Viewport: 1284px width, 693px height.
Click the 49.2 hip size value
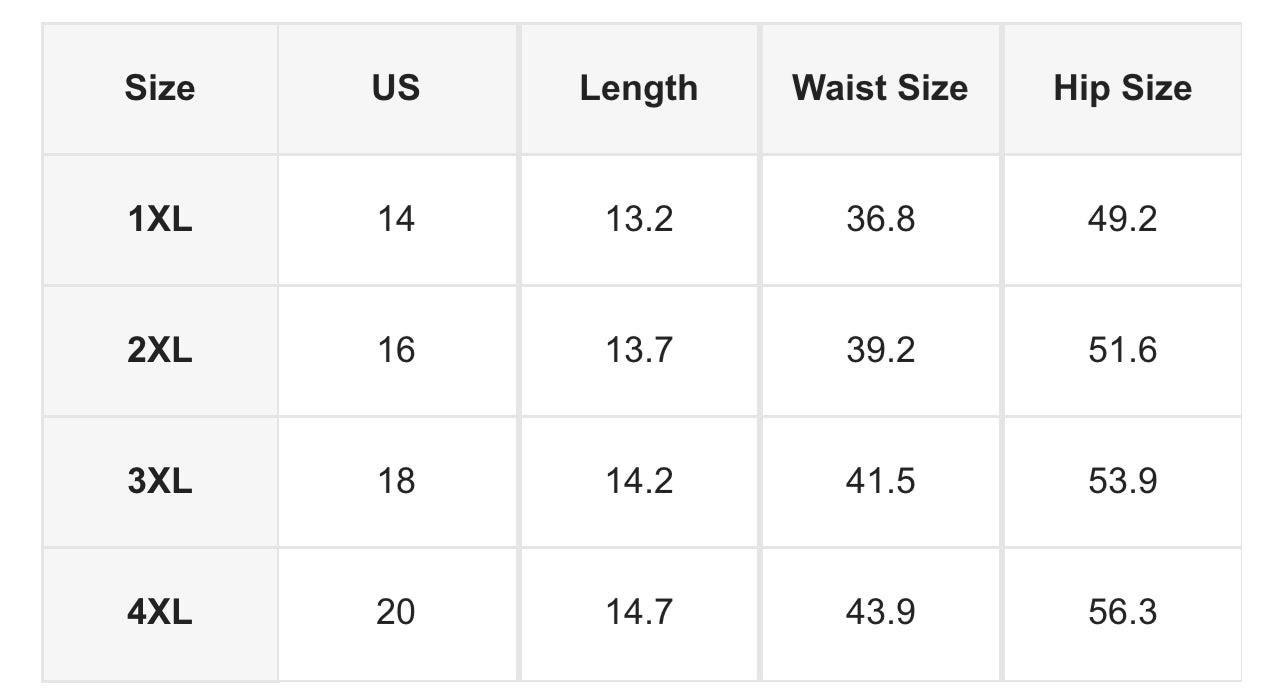[x=1122, y=219]
